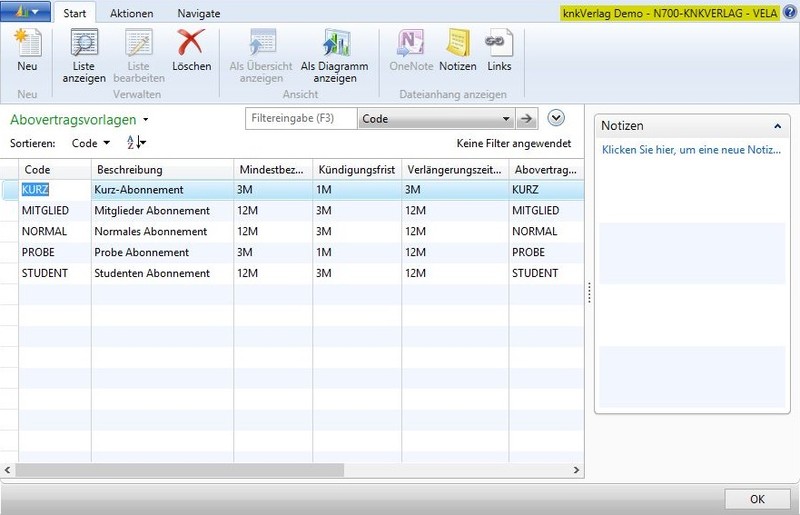Screen dimensions: 800x515
Task: Click to add a new note link
Action: [x=691, y=150]
